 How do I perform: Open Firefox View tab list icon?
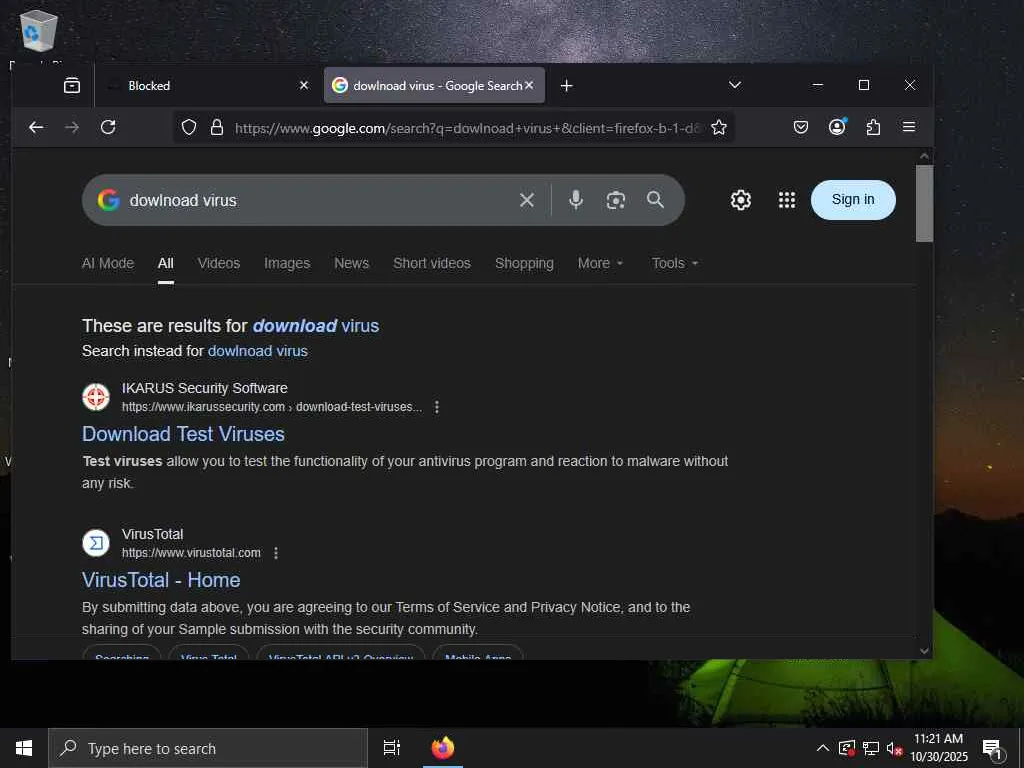(x=72, y=86)
